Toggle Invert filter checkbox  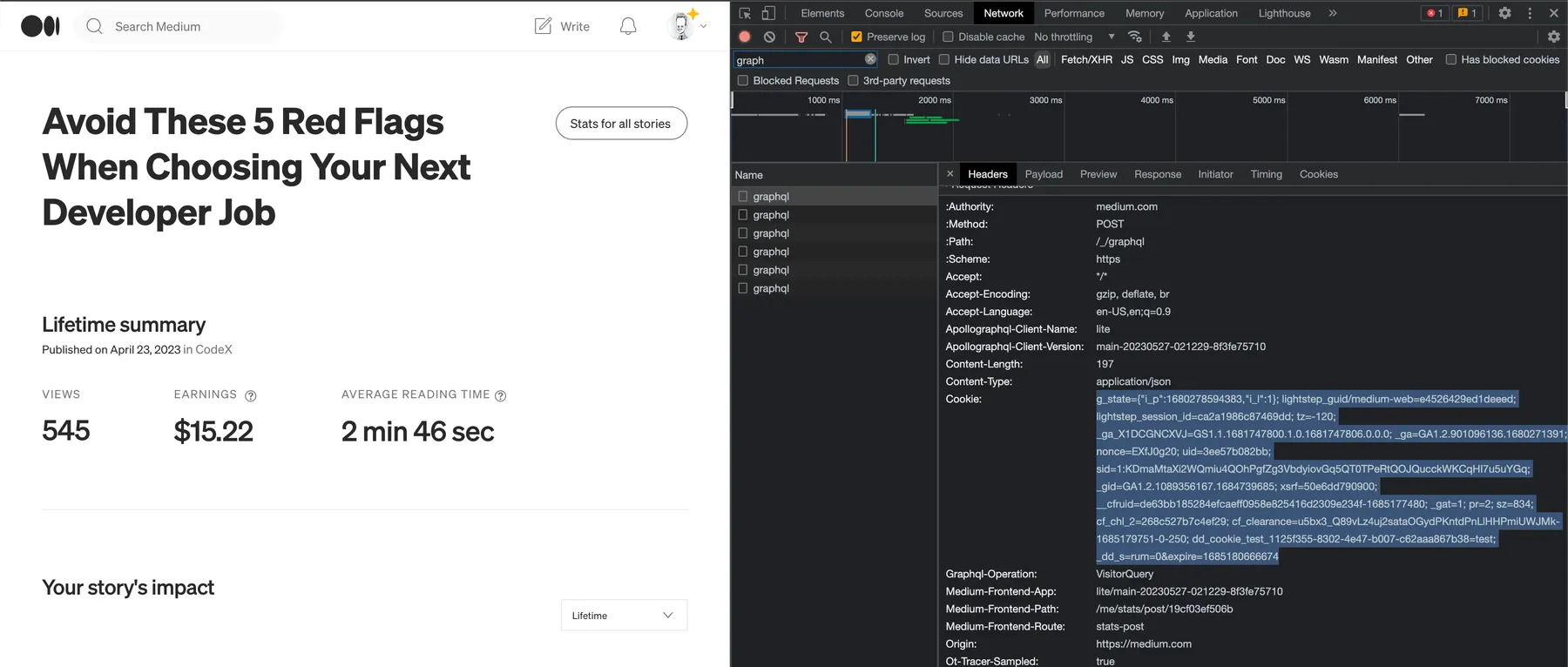(893, 59)
